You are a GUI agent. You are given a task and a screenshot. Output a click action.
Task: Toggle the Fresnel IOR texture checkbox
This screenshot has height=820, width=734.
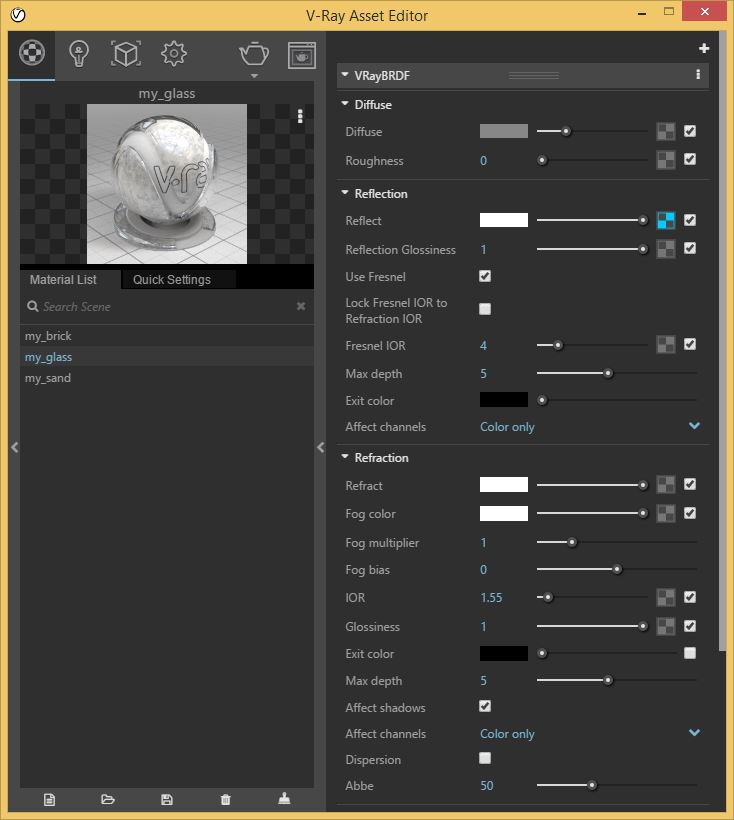coord(690,344)
